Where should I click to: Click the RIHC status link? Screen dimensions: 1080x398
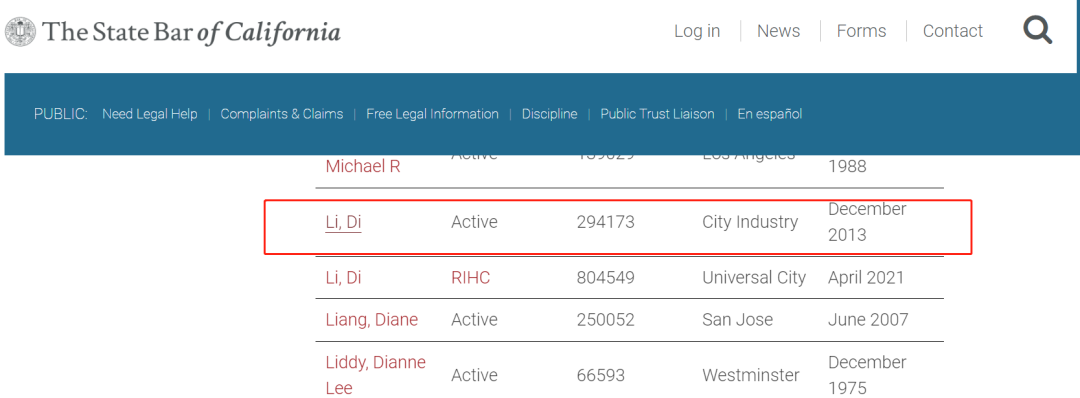pyautogui.click(x=470, y=277)
